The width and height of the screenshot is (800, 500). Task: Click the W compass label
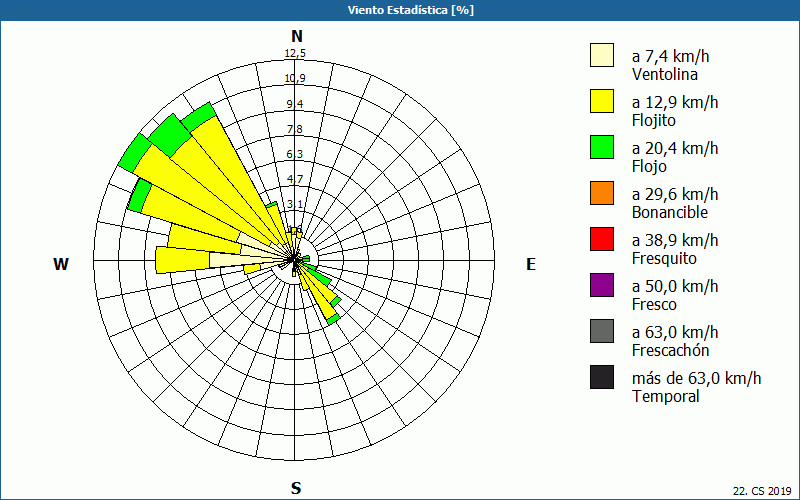(61, 264)
